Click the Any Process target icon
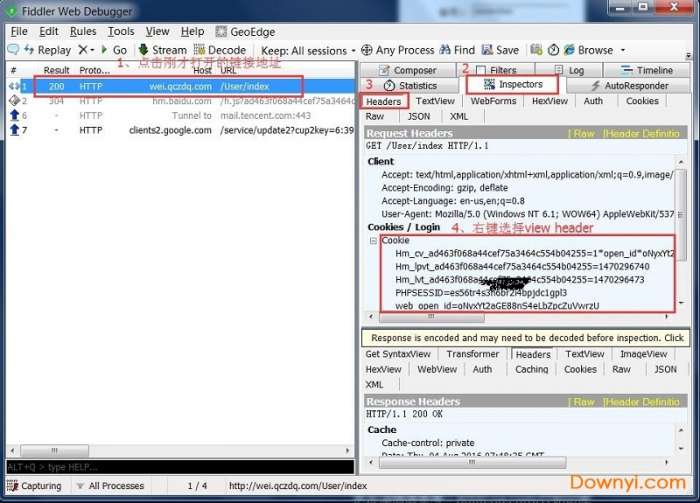Image resolution: width=700 pixels, height=503 pixels. (367, 50)
